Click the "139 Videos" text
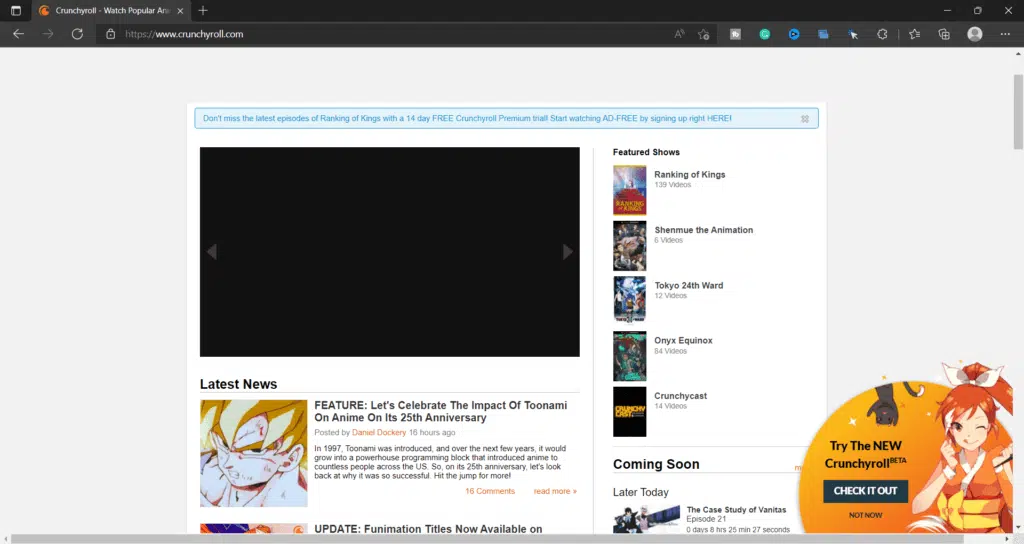Screen dimensions: 1024x544 click(673, 185)
